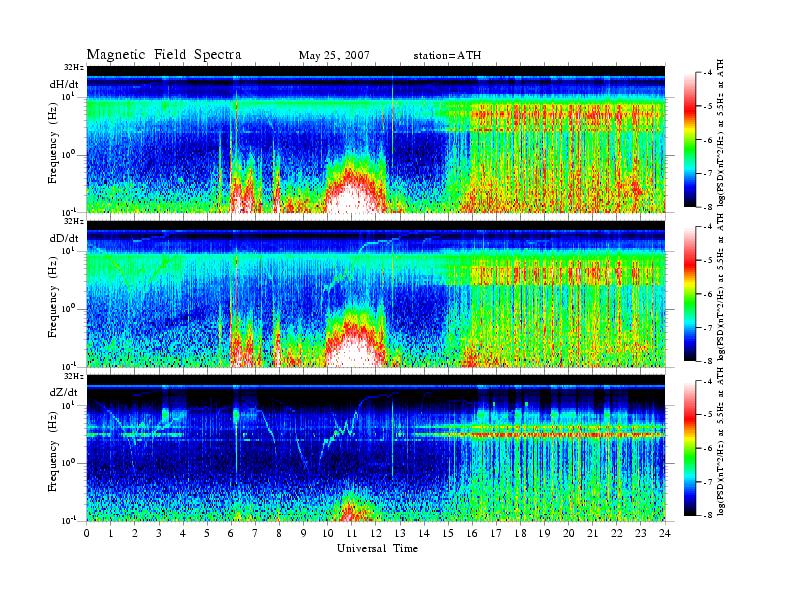Click the 18 hour tick label
The width and height of the screenshot is (792, 612).
click(x=520, y=533)
